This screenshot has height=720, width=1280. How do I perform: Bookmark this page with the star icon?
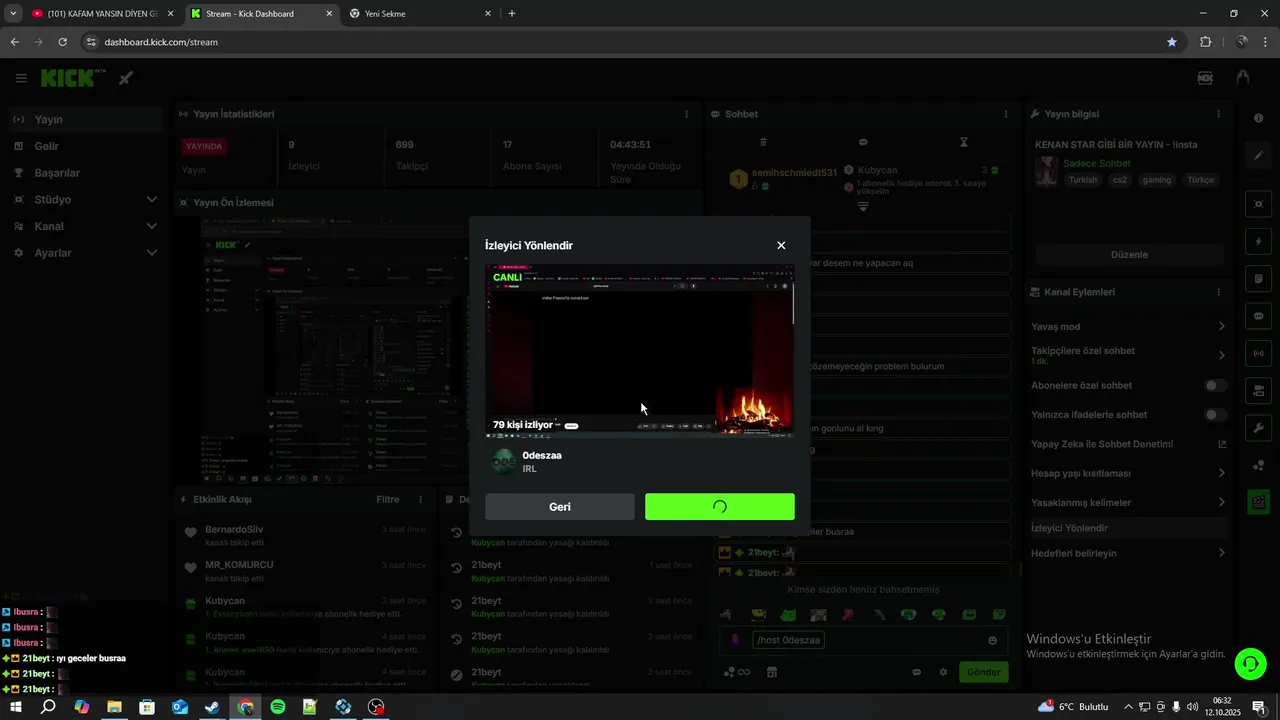[1172, 42]
